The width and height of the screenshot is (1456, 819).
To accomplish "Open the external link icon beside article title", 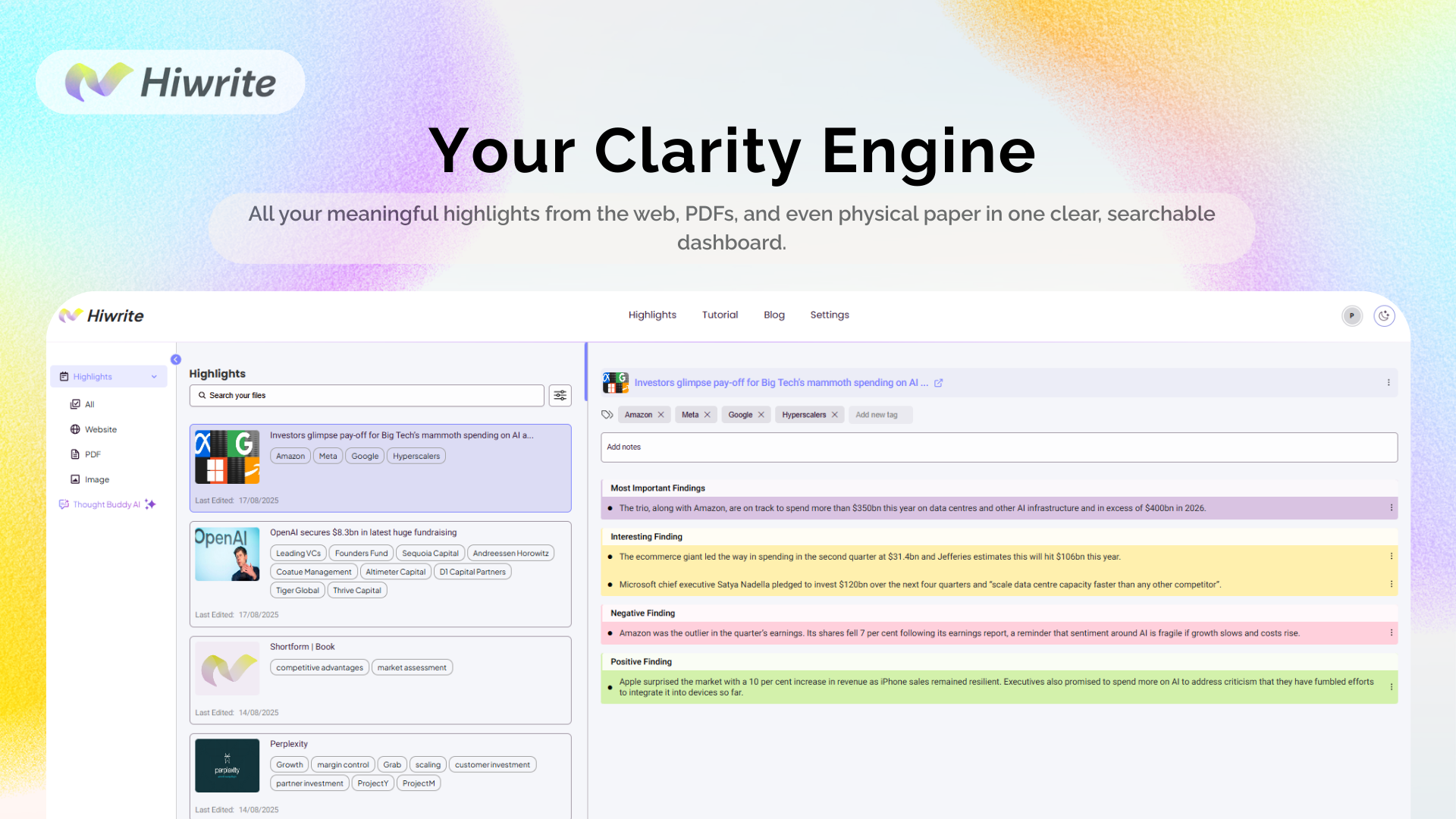I will tap(938, 383).
